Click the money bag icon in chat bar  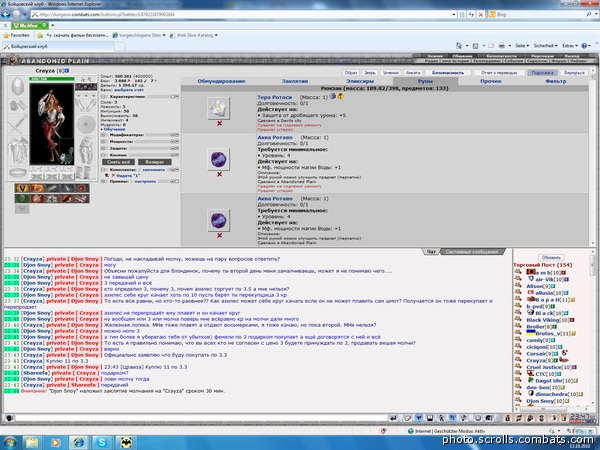pyautogui.click(x=507, y=418)
